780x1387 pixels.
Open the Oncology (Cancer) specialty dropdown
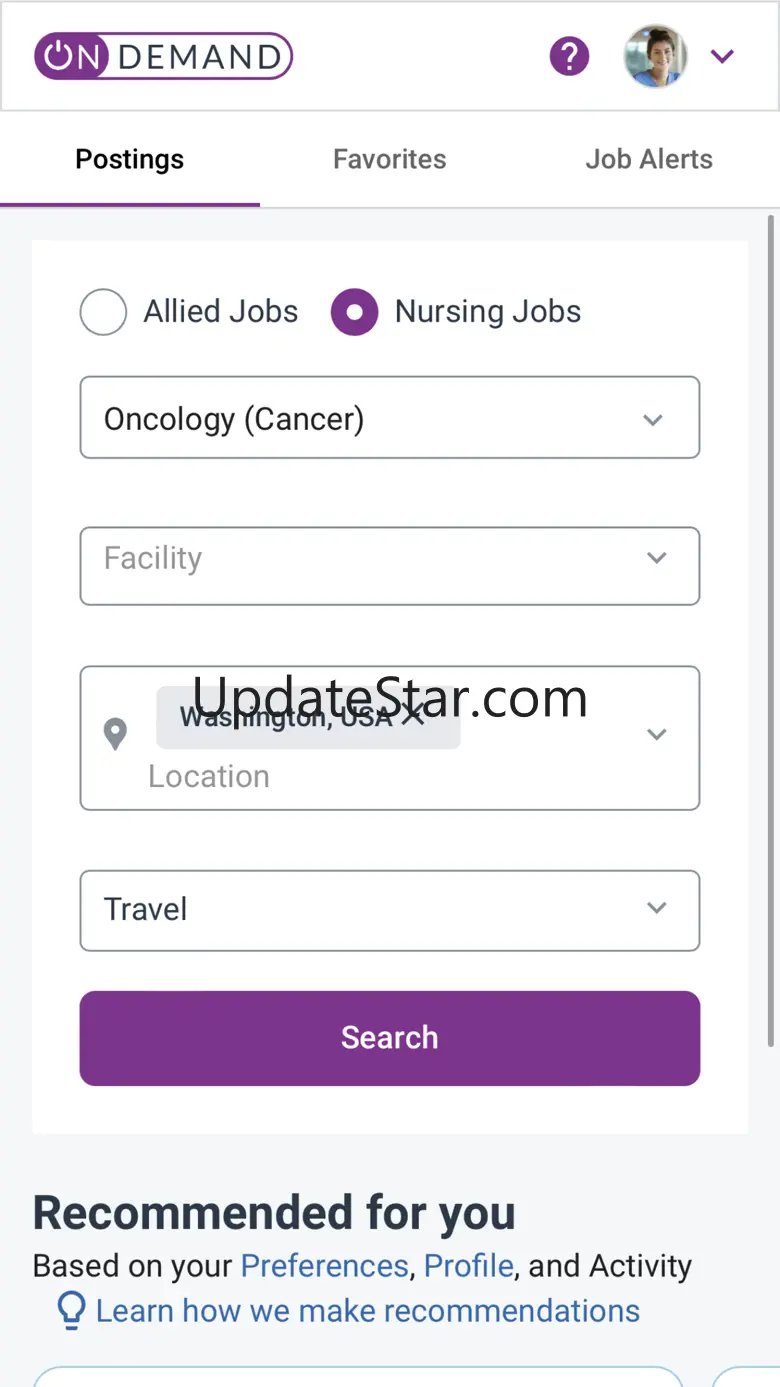pyautogui.click(x=389, y=418)
